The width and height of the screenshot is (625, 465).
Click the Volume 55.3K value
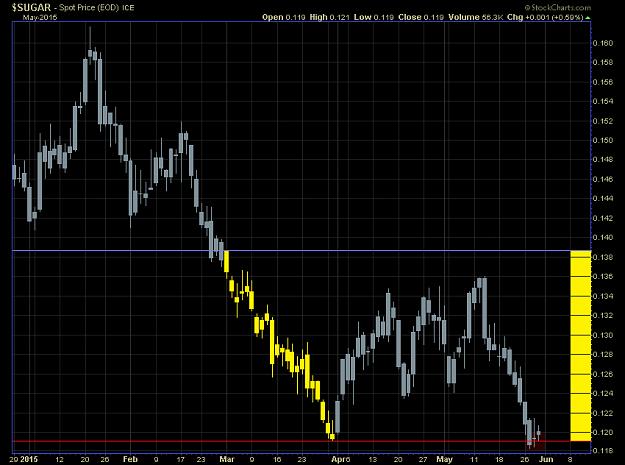point(476,17)
